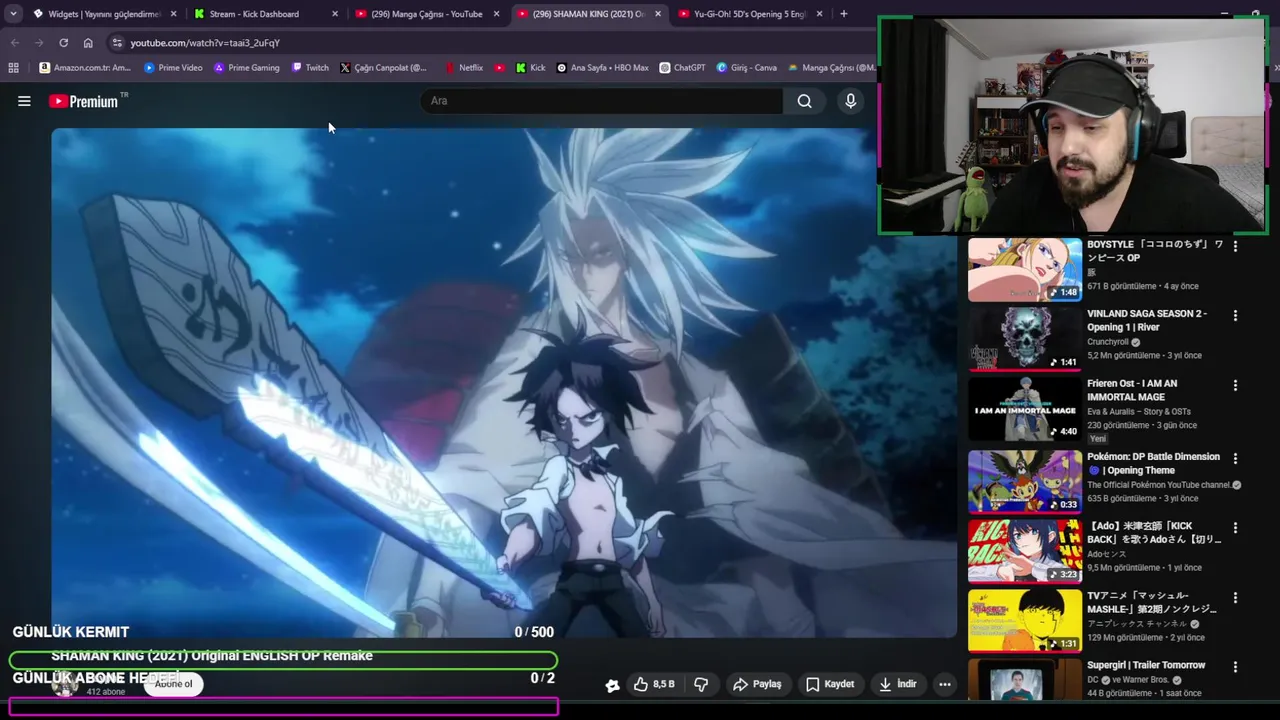This screenshot has width=1280, height=720.
Task: Open a new browser tab
Action: coord(844,14)
